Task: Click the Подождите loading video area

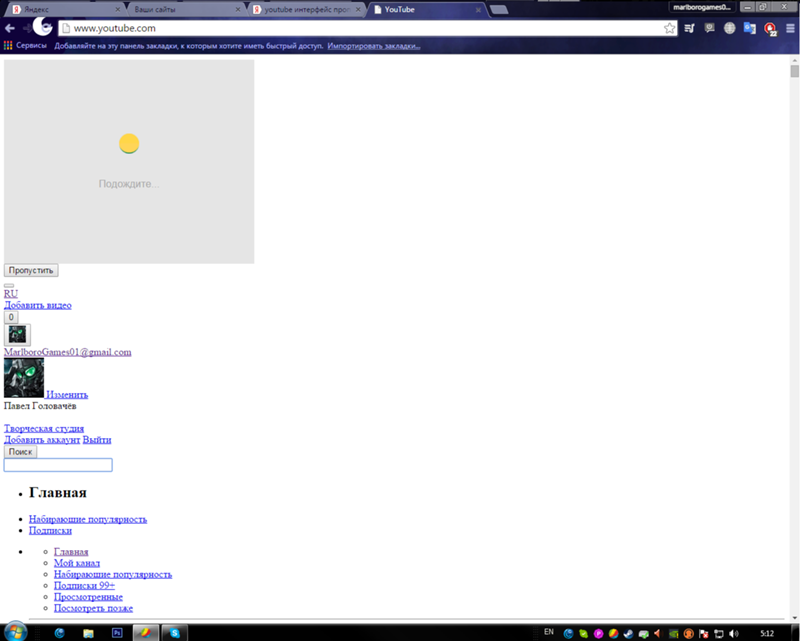Action: (x=129, y=162)
